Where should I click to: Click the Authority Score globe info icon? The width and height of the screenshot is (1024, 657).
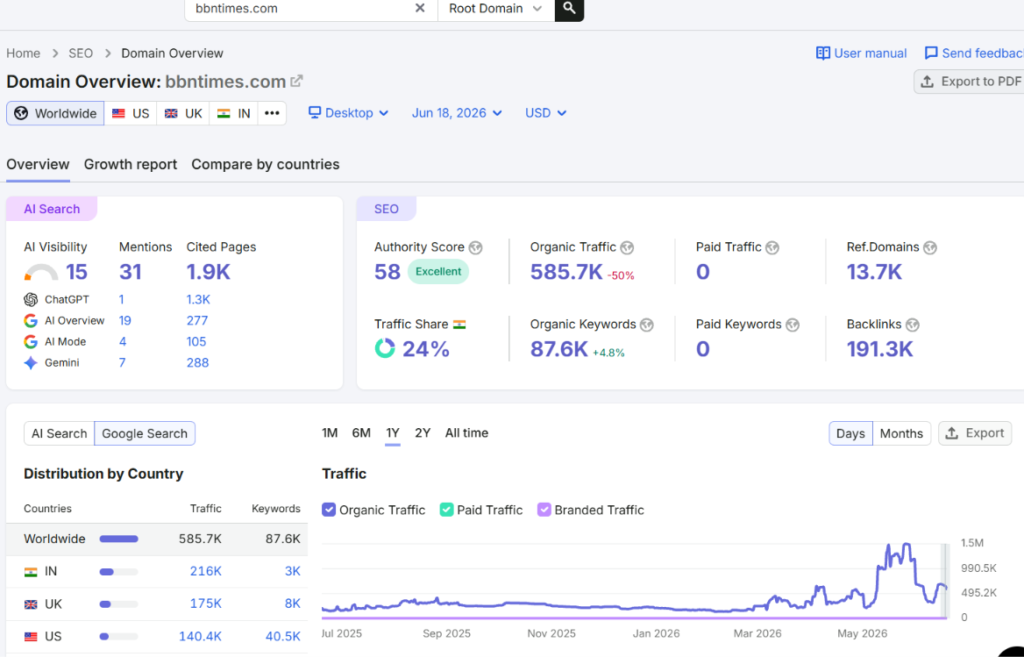coord(475,248)
